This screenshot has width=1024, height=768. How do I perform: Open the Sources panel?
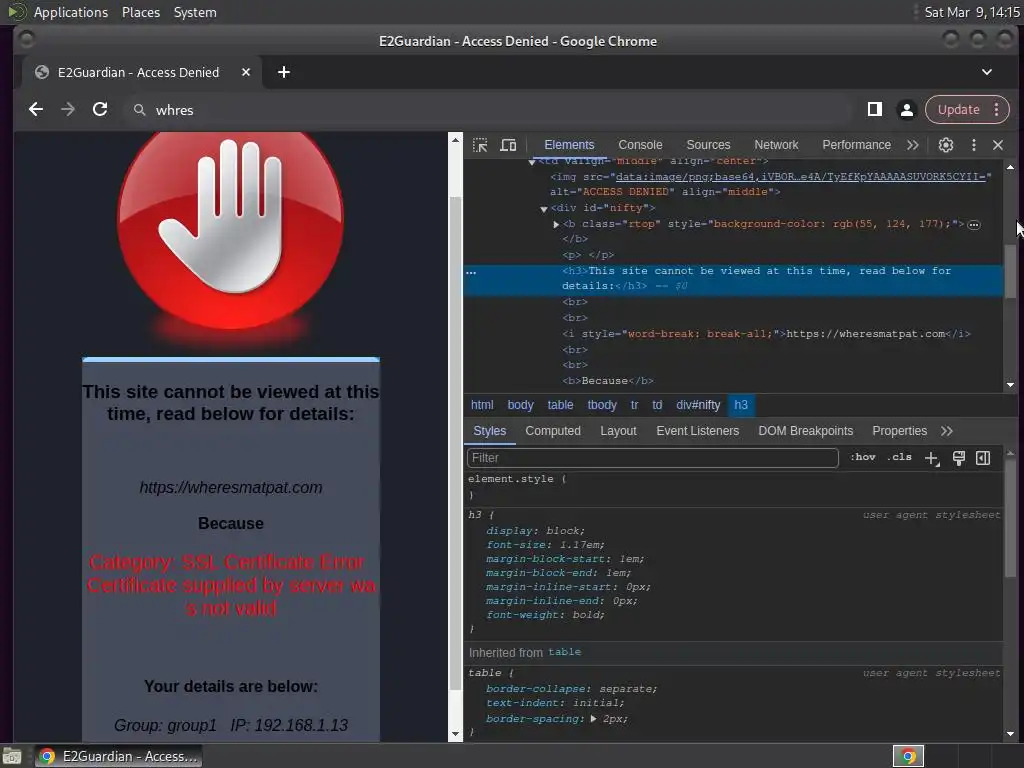pos(708,145)
